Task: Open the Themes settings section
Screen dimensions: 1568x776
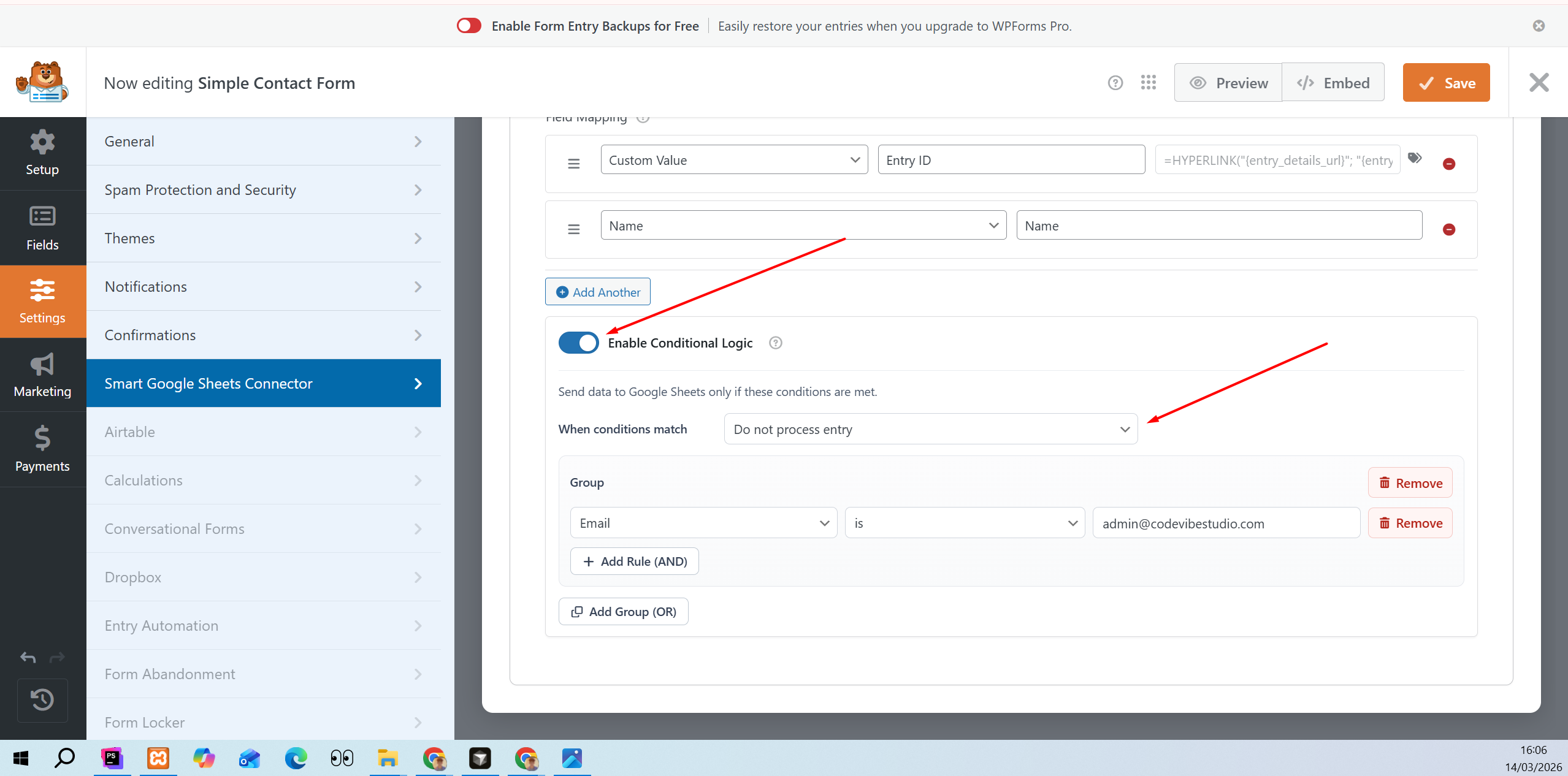Action: coord(264,238)
